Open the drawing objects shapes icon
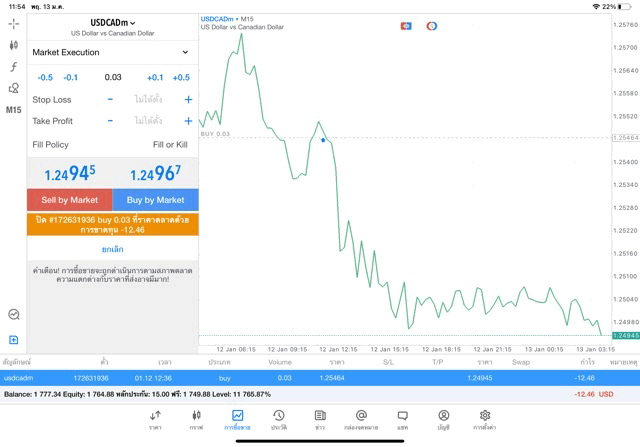Screen dimensions: 640x447 (x=13, y=88)
